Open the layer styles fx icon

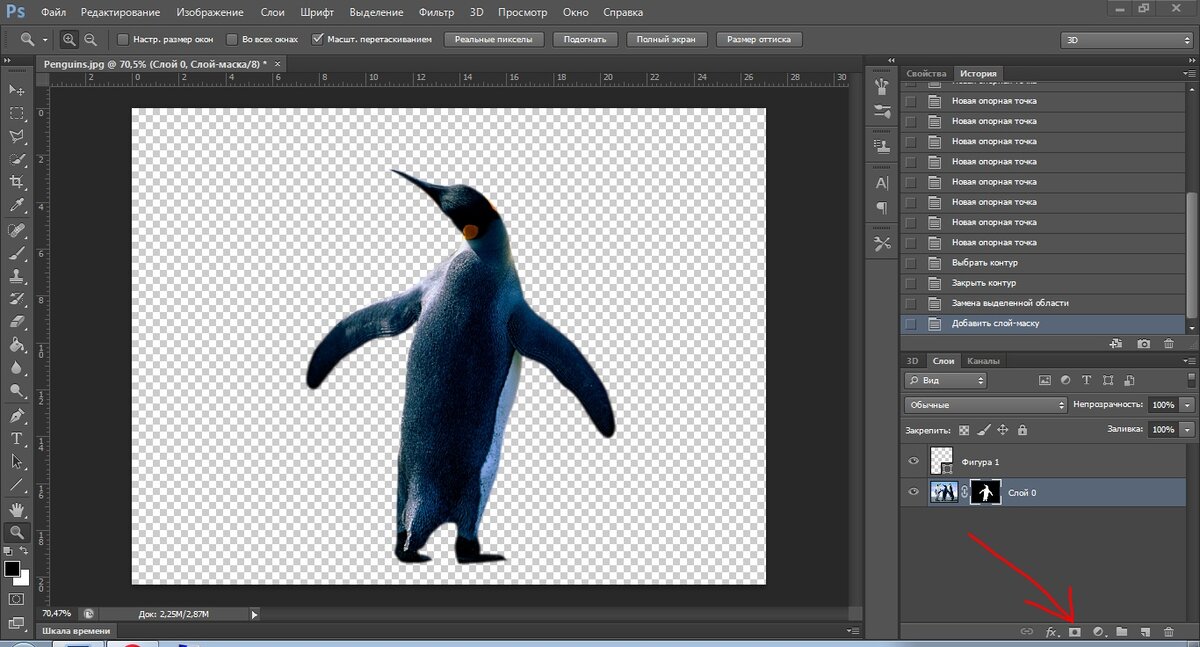[1052, 632]
